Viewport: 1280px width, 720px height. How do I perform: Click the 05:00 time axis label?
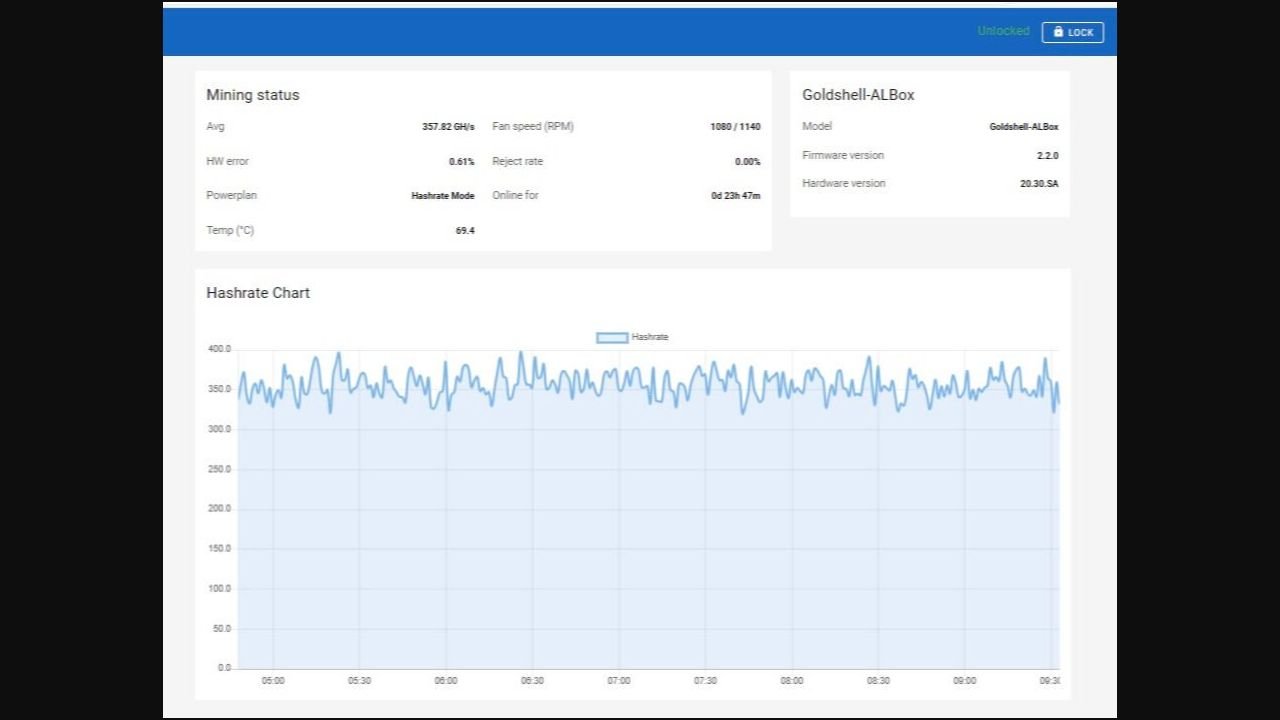click(x=273, y=681)
